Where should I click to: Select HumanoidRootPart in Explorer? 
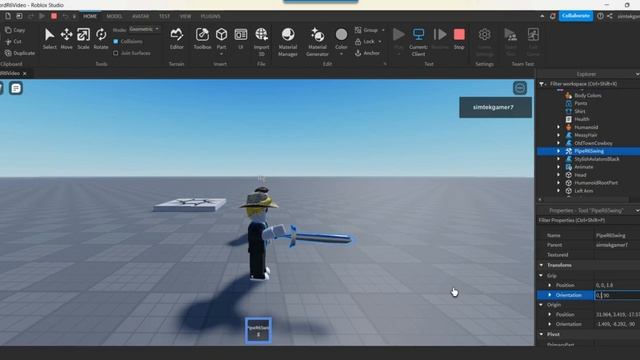tap(596, 183)
